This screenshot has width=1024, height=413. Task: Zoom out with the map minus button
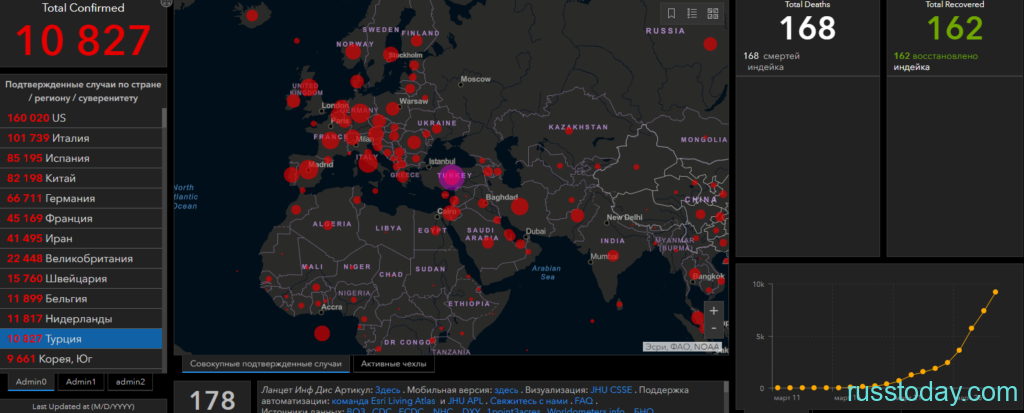coord(714,327)
